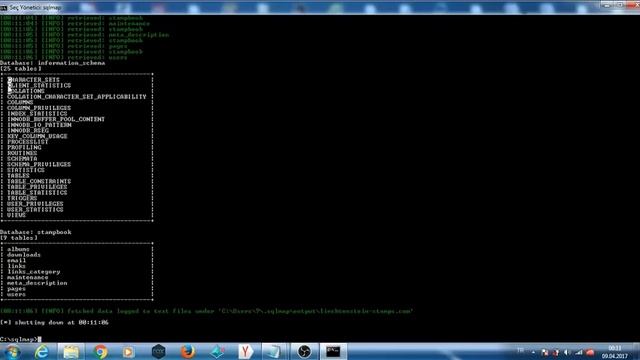Click the albums table name
This screenshot has width=640, height=360.
[x=18, y=249]
